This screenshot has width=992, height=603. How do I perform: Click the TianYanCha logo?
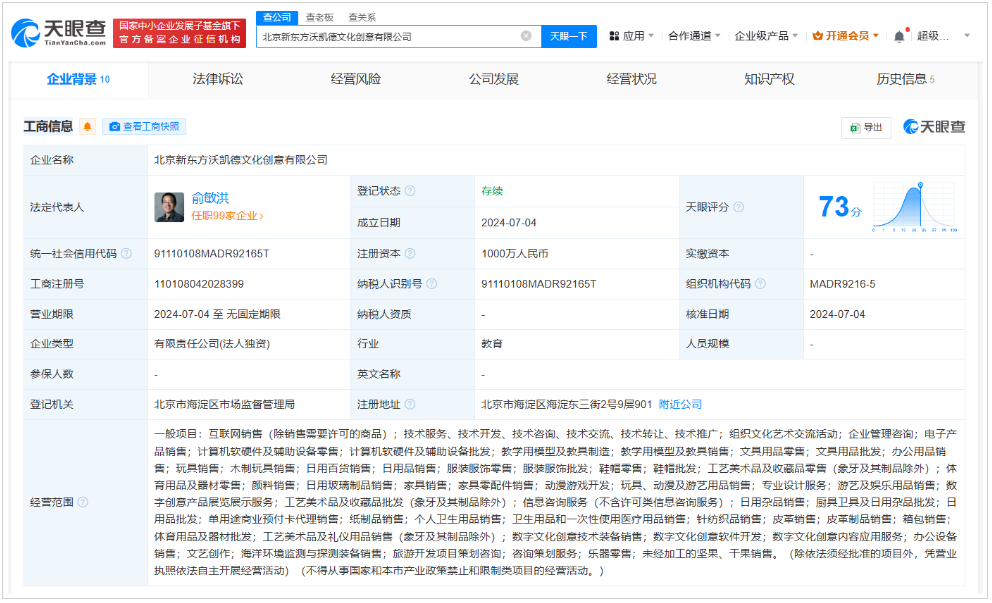click(x=59, y=32)
